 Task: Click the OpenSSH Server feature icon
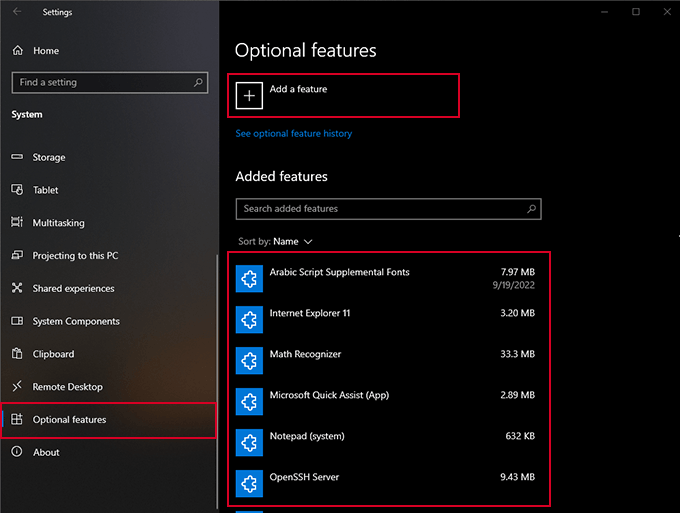pyautogui.click(x=249, y=484)
